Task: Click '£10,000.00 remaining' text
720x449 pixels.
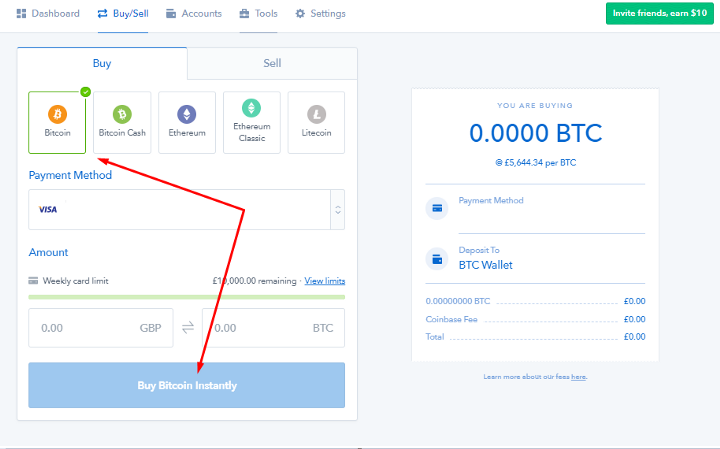Action: click(x=254, y=281)
